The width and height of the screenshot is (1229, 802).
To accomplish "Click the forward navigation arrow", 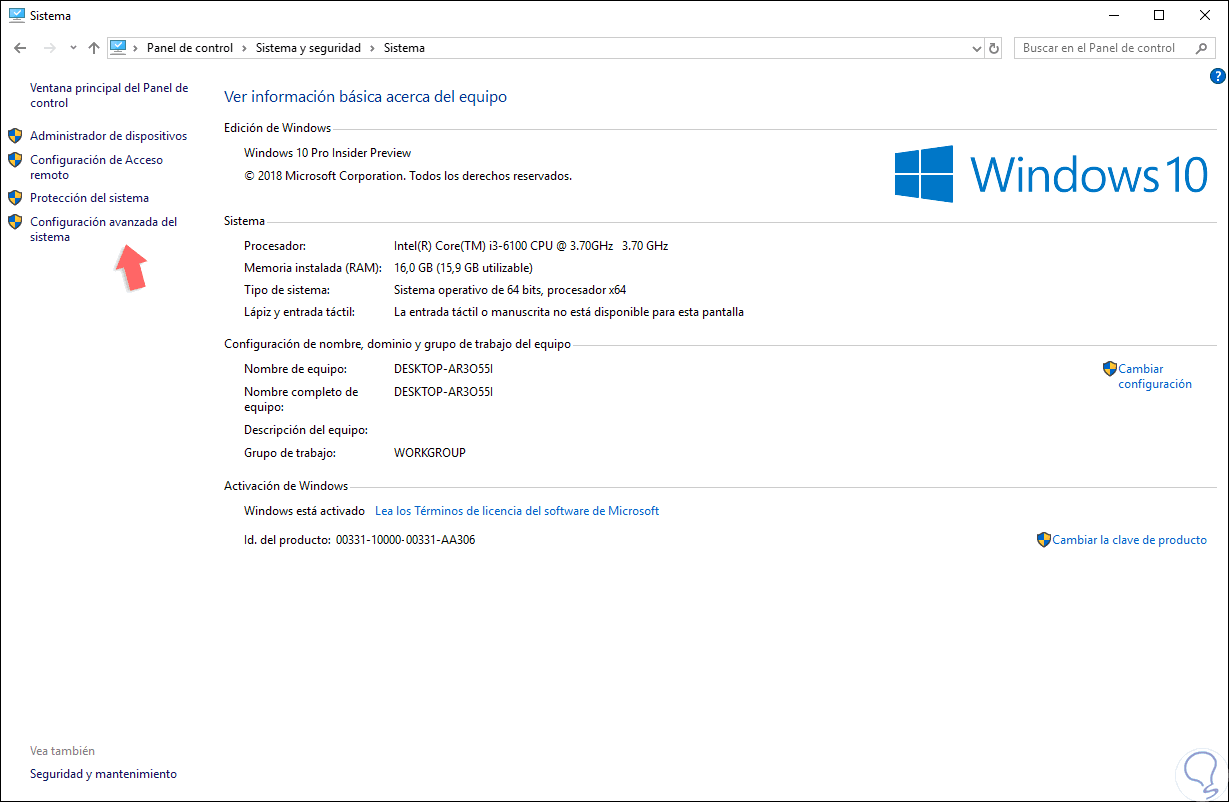I will pyautogui.click(x=49, y=48).
